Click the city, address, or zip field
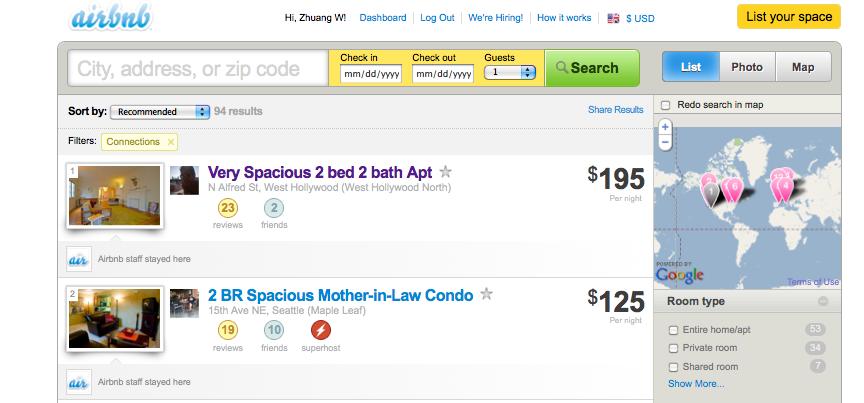The height and width of the screenshot is (403, 864). (x=198, y=69)
